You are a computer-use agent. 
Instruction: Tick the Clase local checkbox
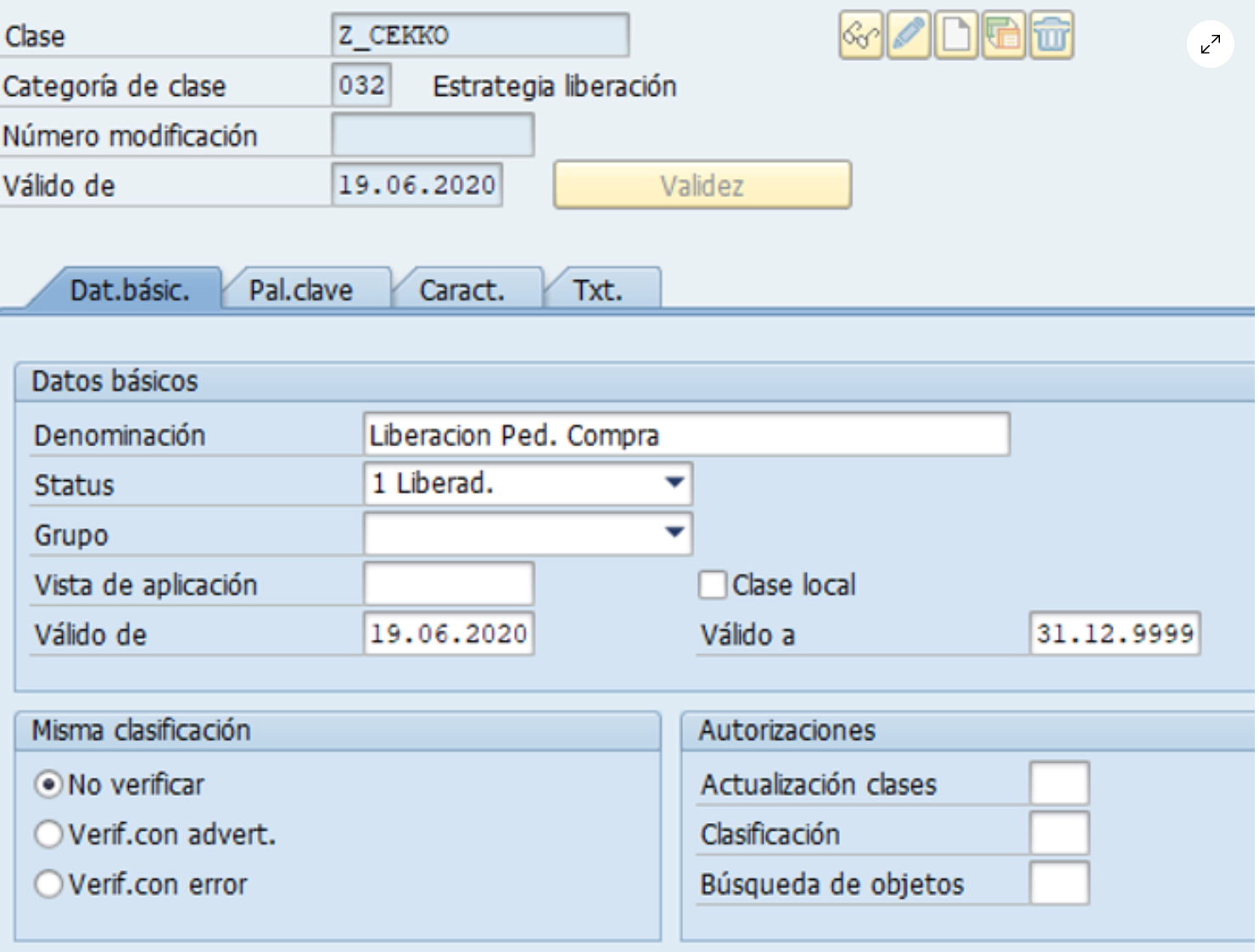(712, 585)
